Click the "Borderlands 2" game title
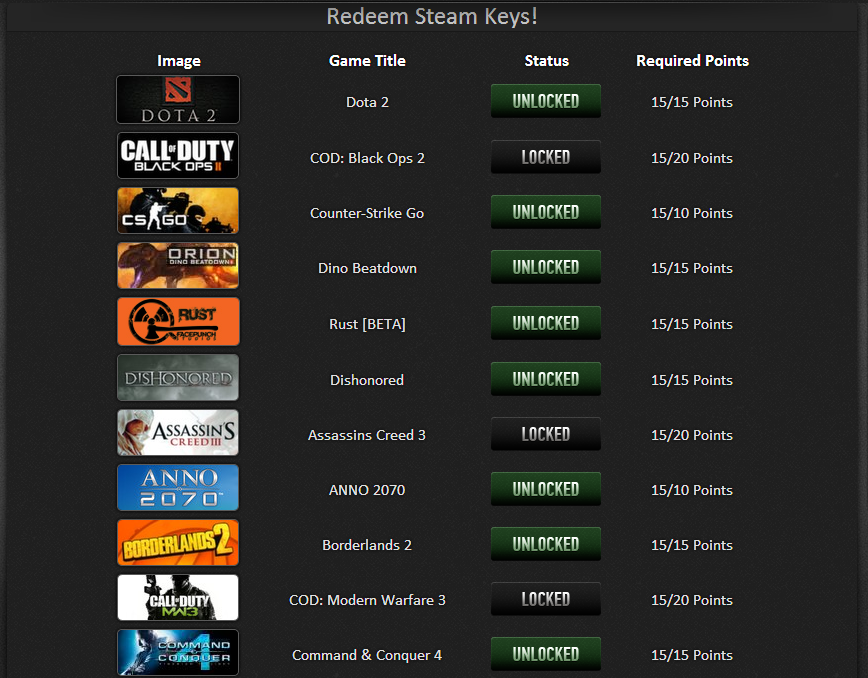The image size is (868, 678). (367, 545)
